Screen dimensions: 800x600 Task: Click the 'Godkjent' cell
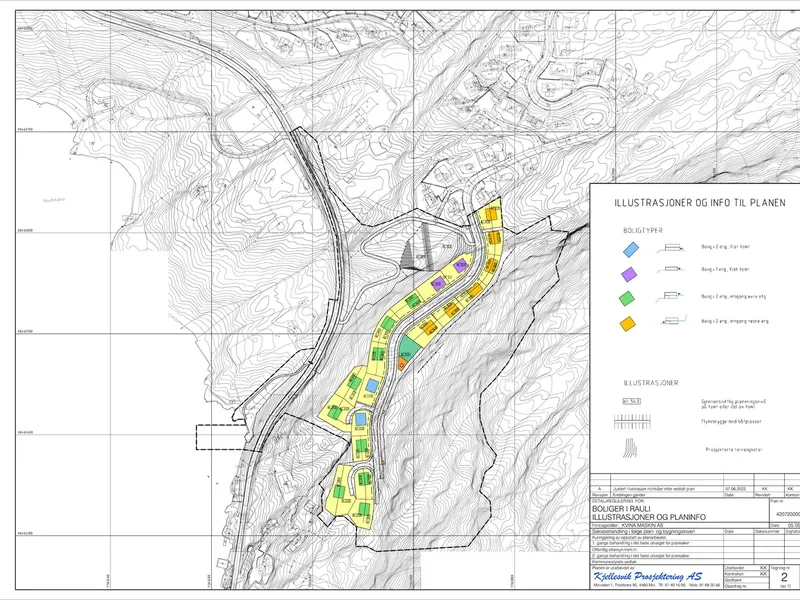click(746, 580)
